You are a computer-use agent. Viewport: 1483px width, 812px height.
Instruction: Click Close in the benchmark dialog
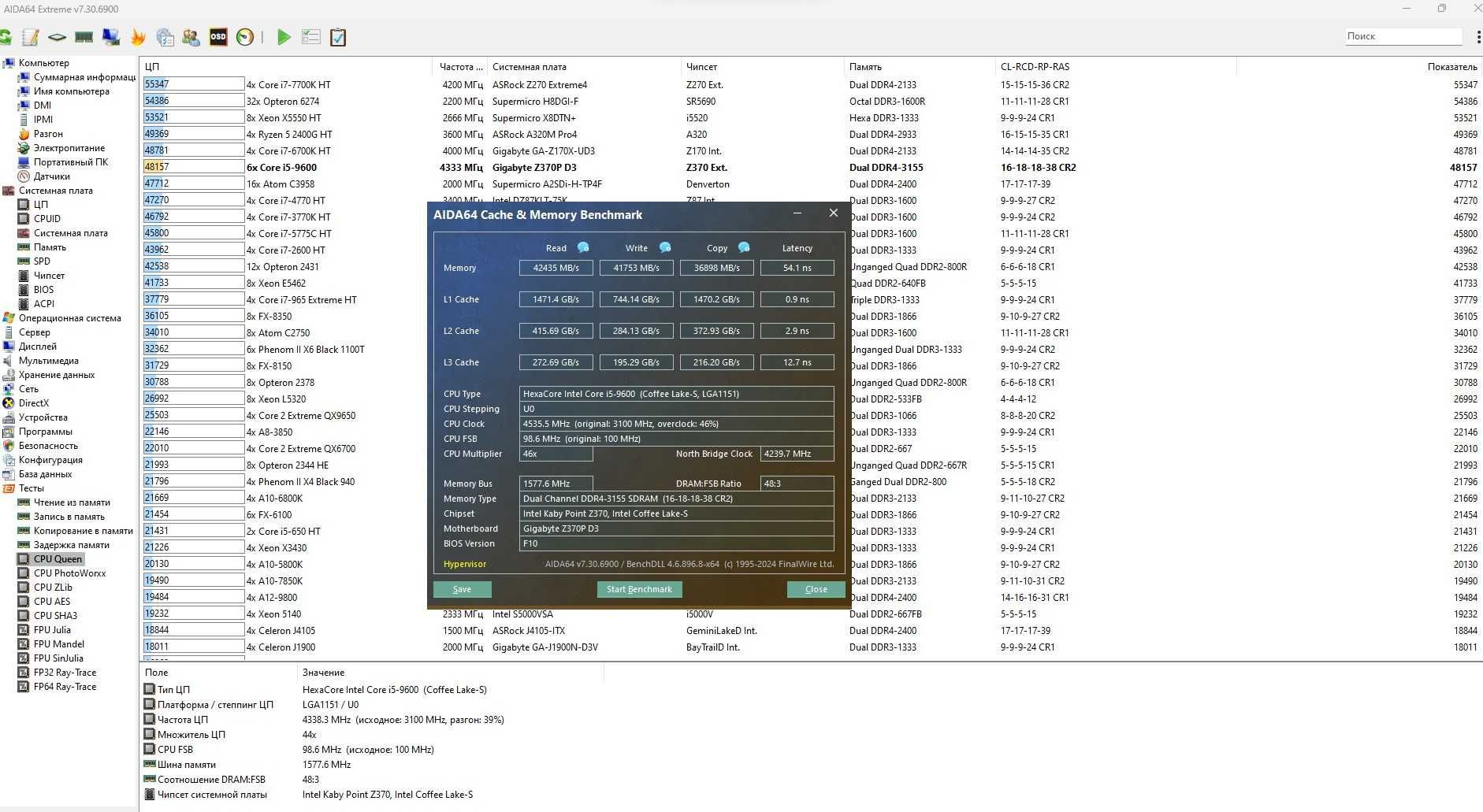point(816,589)
